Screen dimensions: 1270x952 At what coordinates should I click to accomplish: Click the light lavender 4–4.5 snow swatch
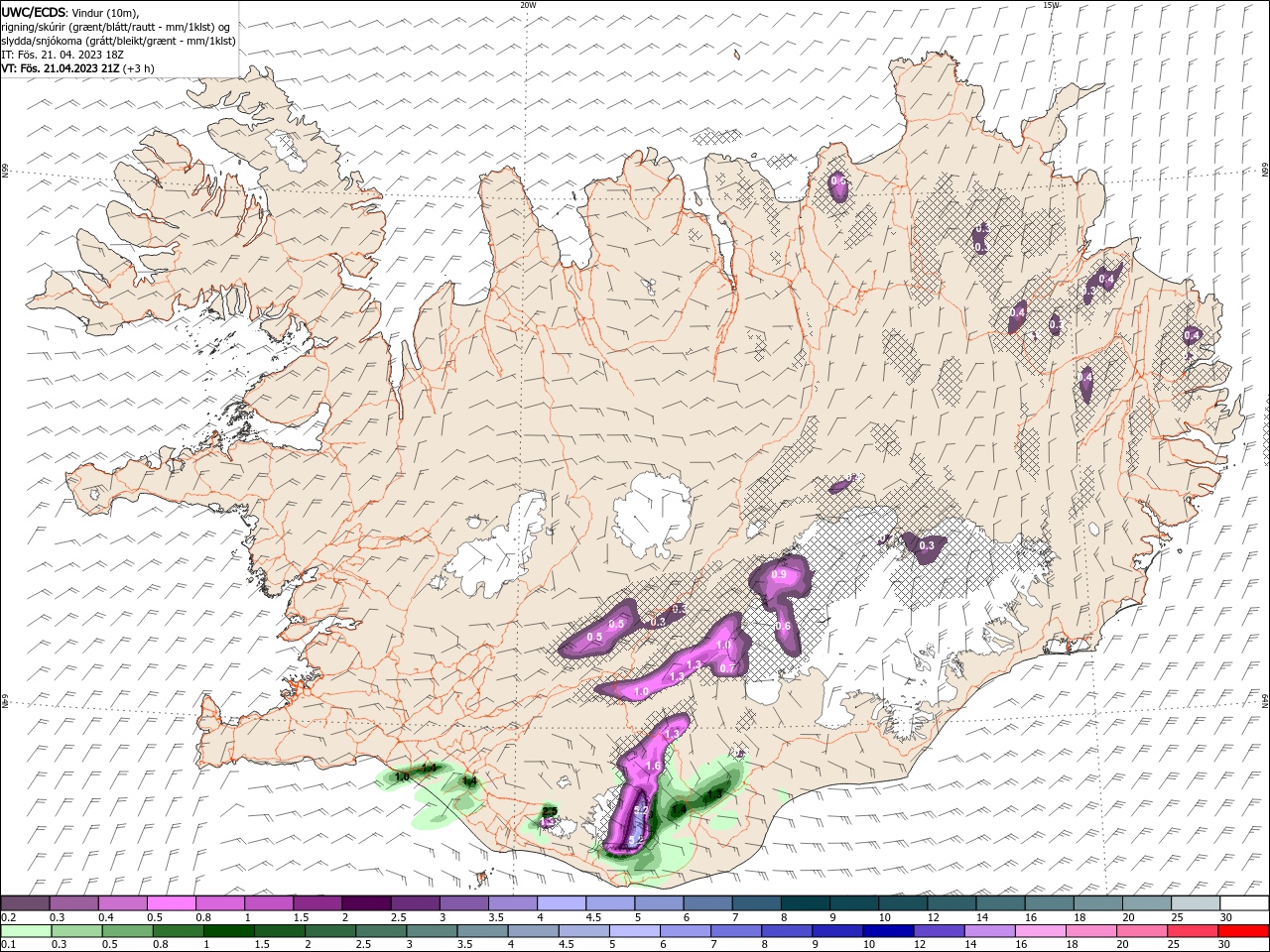[564, 903]
